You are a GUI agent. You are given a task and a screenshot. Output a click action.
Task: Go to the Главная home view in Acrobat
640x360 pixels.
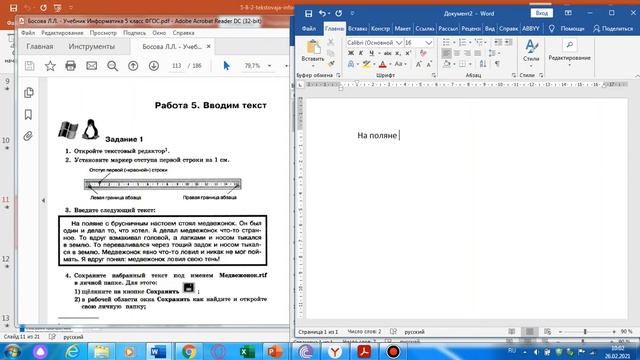(x=40, y=47)
